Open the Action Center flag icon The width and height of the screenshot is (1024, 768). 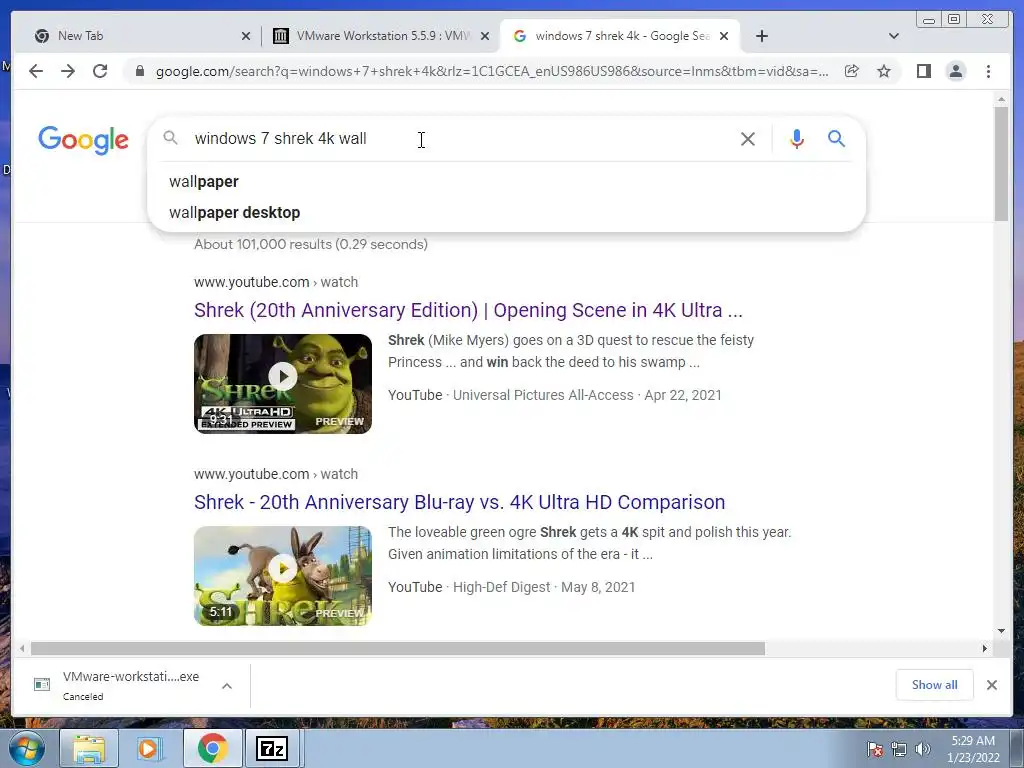[x=874, y=749]
